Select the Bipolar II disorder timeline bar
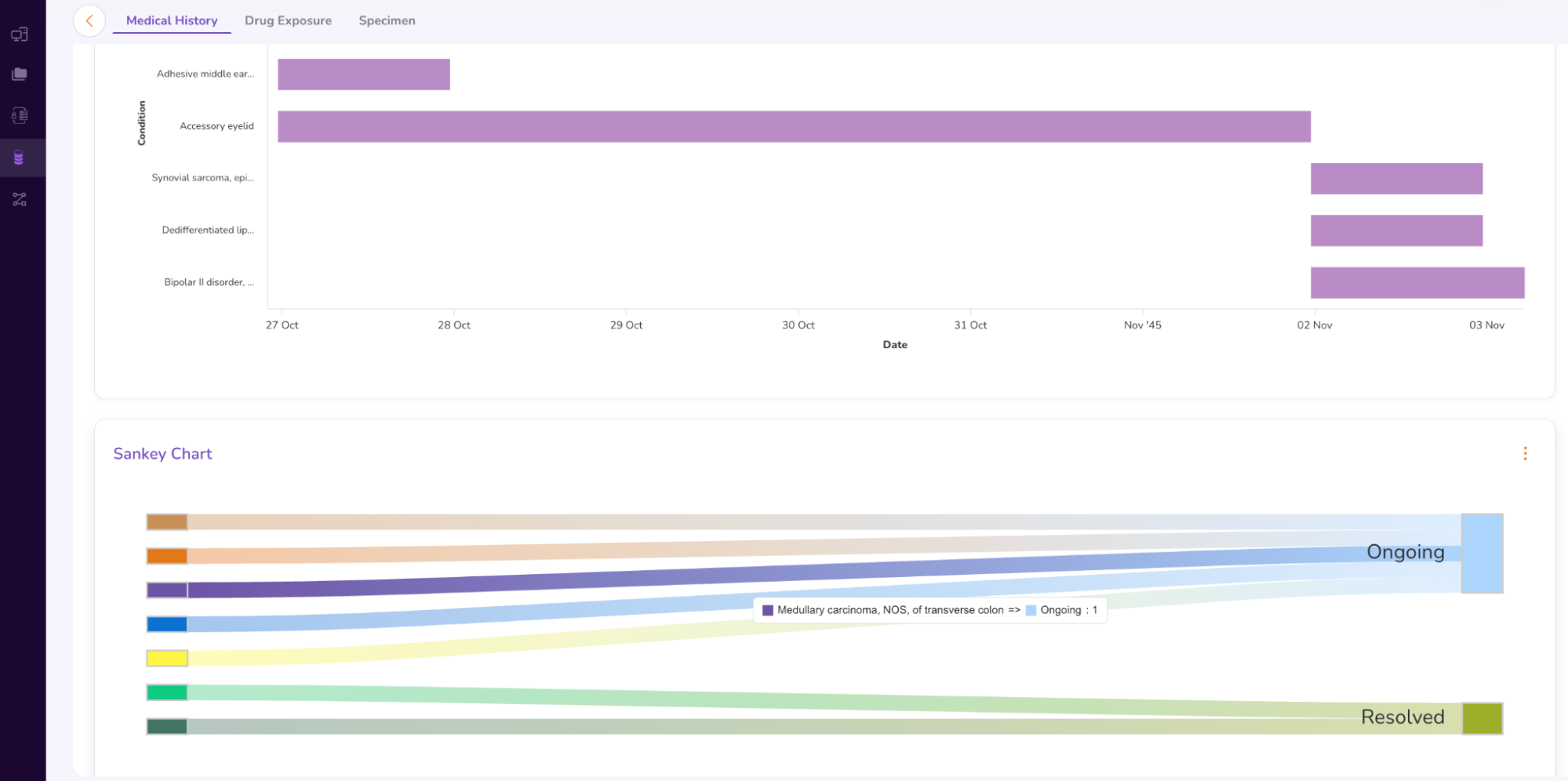The height and width of the screenshot is (781, 1568). (x=1417, y=283)
